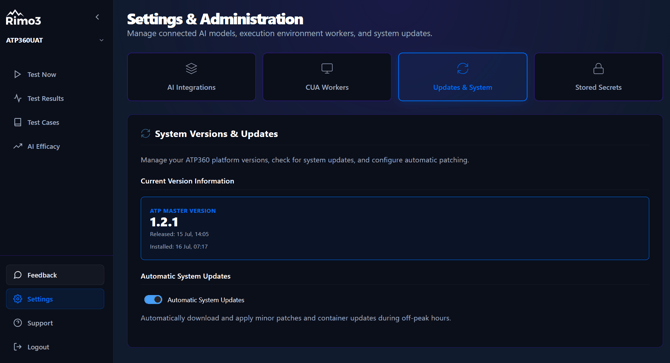Collapse the sidebar with the chevron arrow

click(x=97, y=17)
